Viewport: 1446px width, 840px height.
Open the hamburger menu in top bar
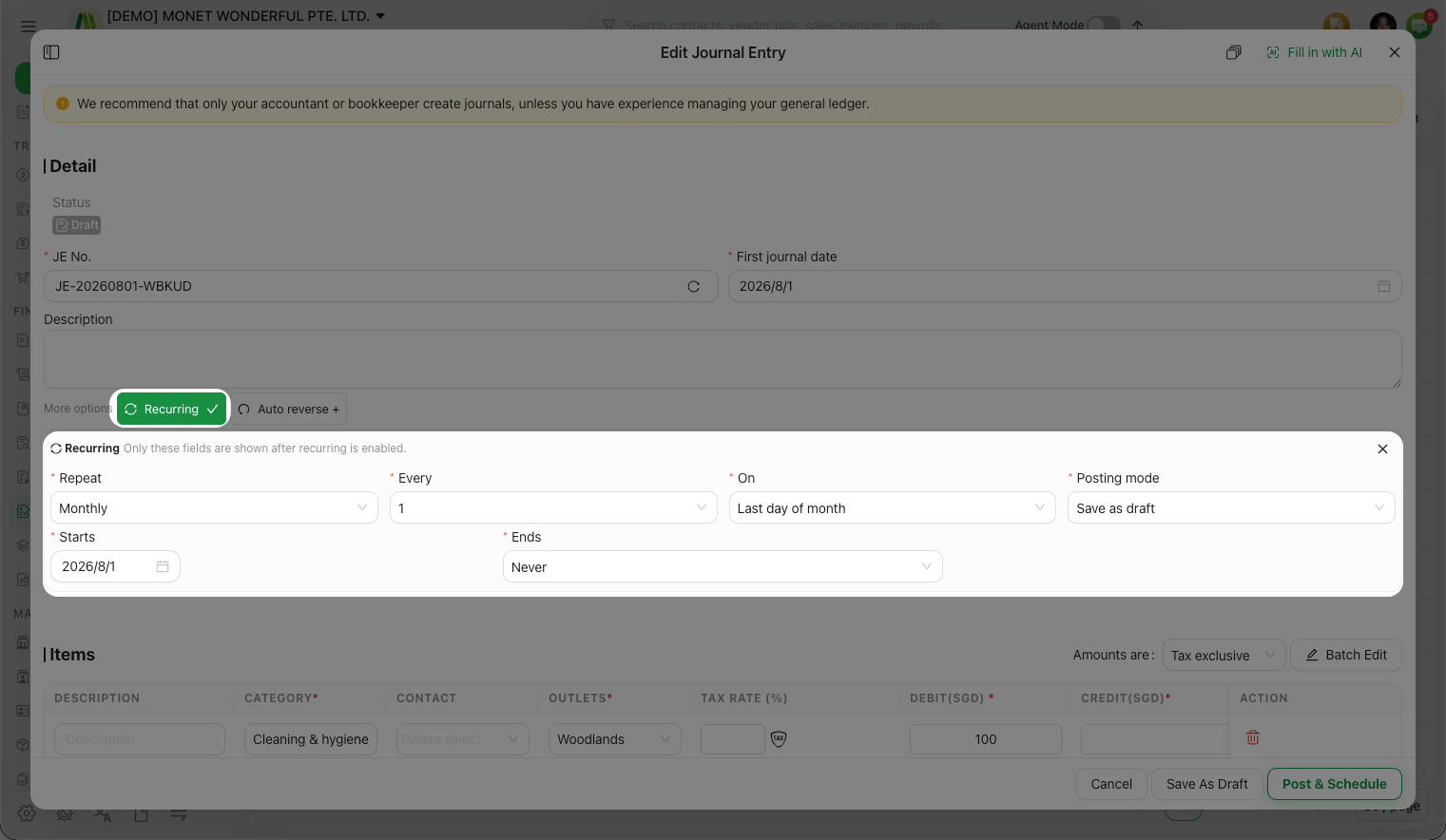tap(29, 27)
